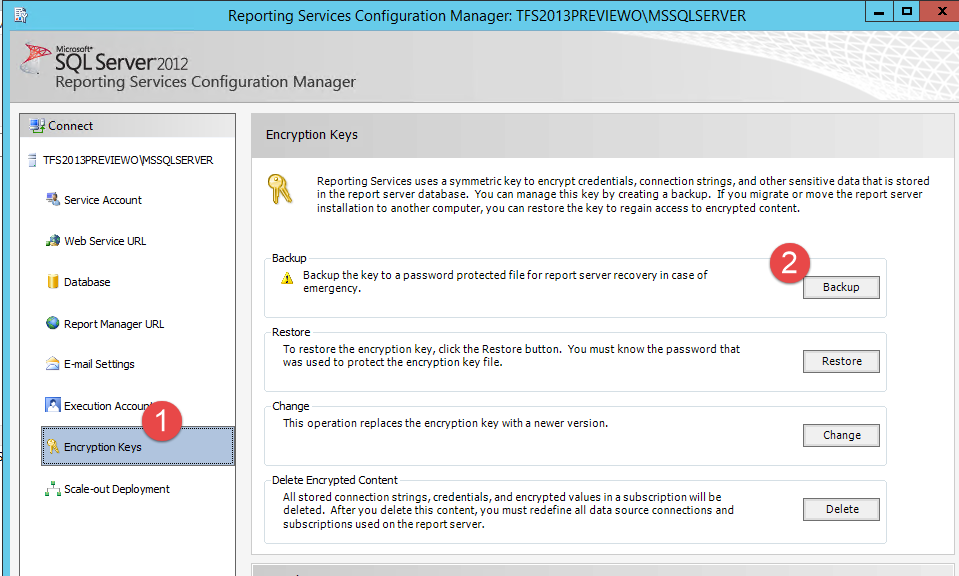Open E-mail Settings page
This screenshot has height=576, width=959.
(x=99, y=364)
